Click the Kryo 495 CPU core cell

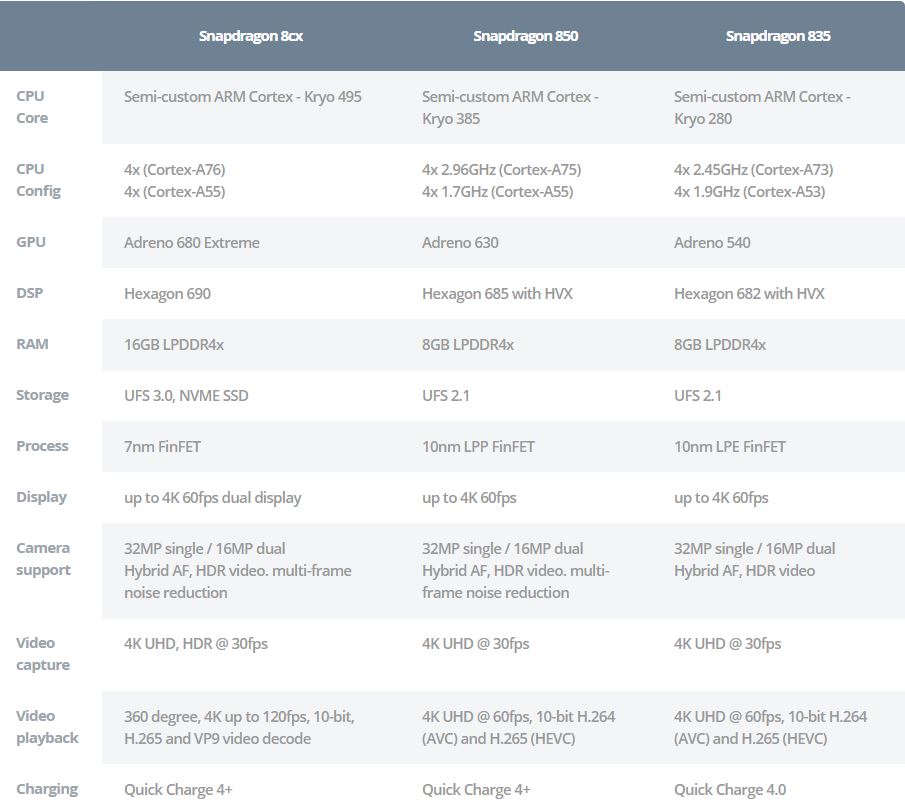(x=242, y=97)
